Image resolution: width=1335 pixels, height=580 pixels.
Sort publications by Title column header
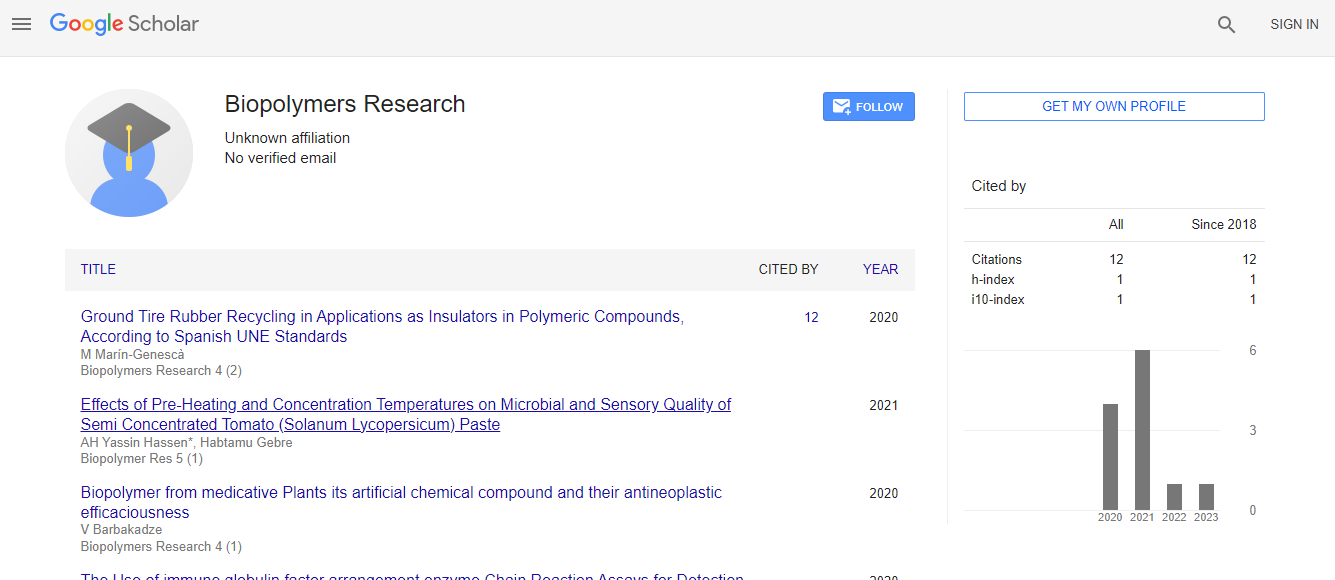point(98,270)
